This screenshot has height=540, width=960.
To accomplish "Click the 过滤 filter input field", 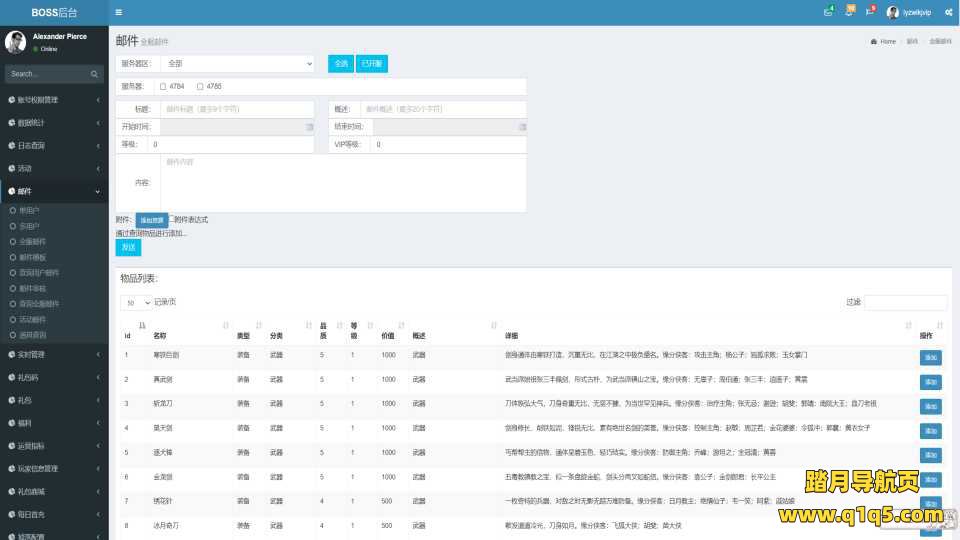I will (x=905, y=302).
